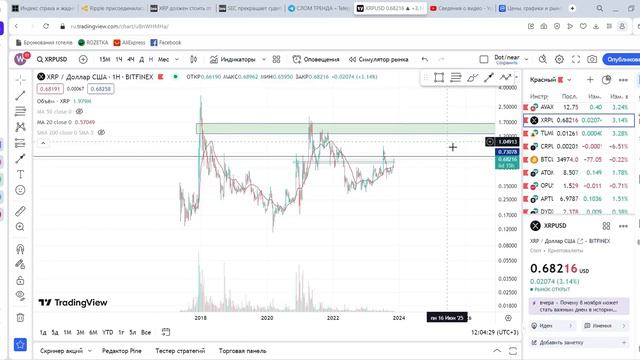This screenshot has width=640, height=360.
Task: Select the crosshair cursor tool
Action: (x=20, y=80)
